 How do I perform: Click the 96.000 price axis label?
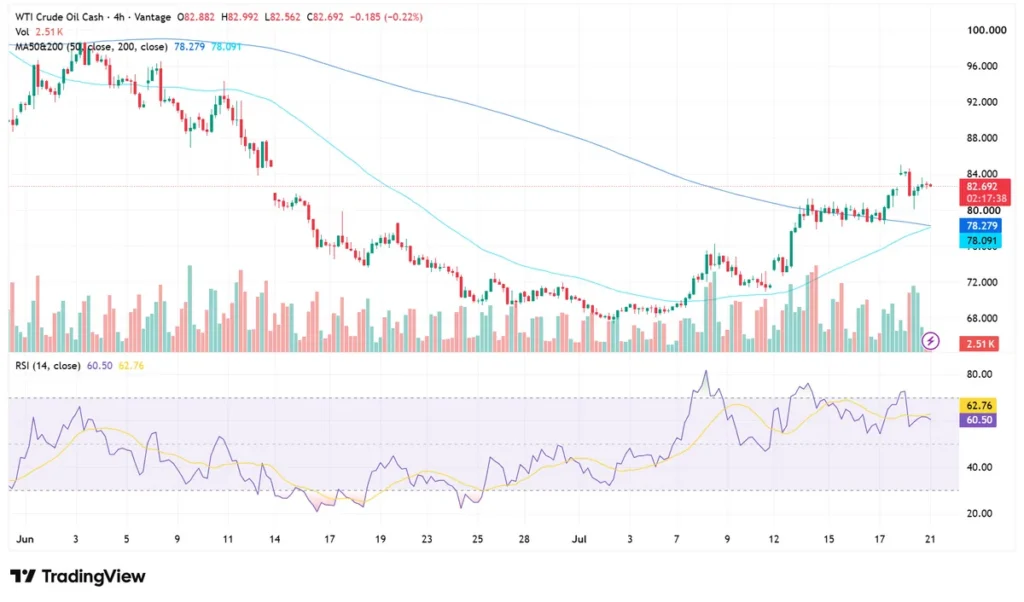(x=982, y=66)
